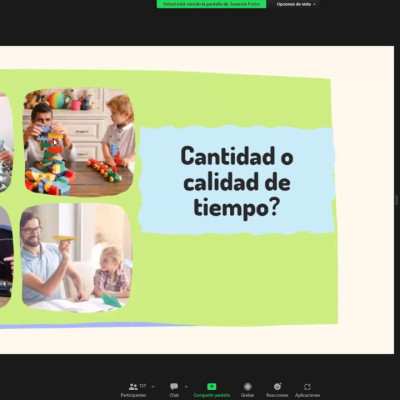The height and width of the screenshot is (400, 400).
Task: Open the Opciones de vista dropdown
Action: 296,4
